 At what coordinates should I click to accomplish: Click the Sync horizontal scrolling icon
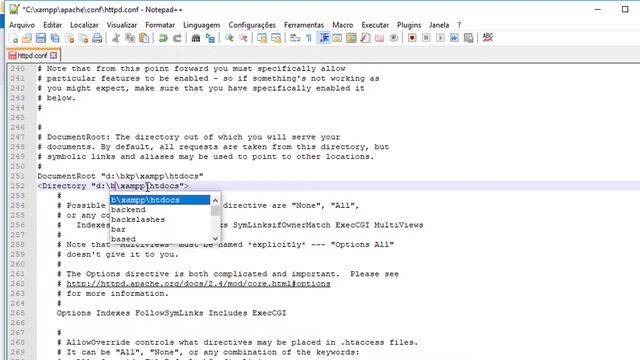[276, 38]
